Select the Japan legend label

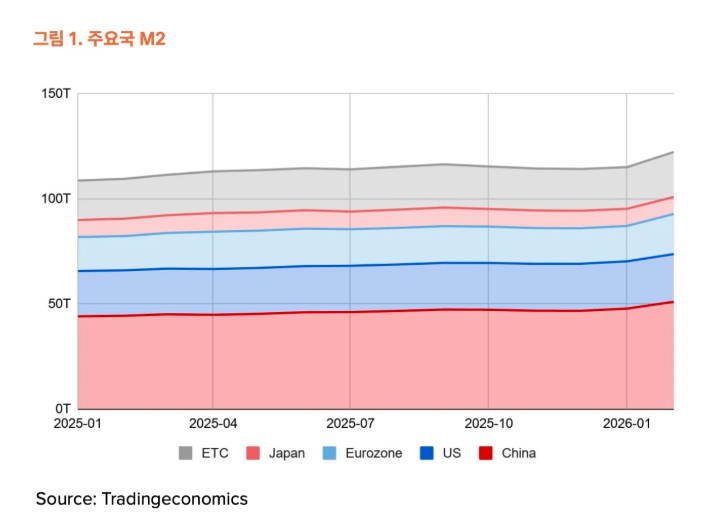(x=287, y=453)
